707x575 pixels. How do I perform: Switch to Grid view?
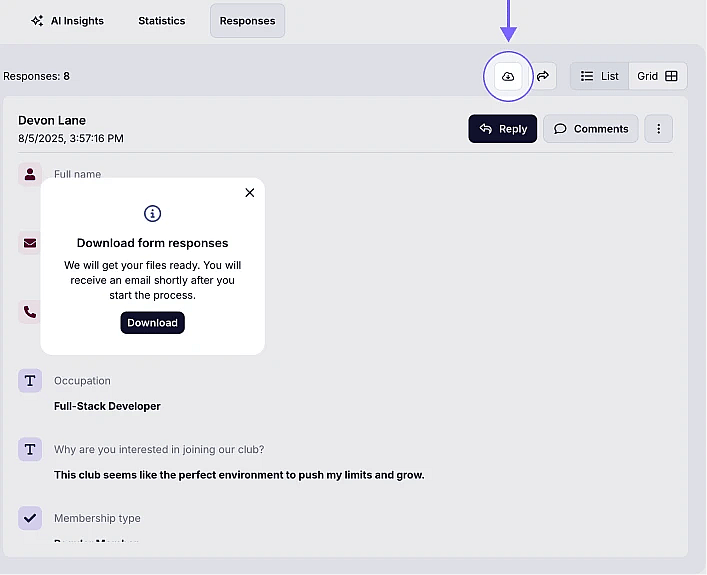pyautogui.click(x=657, y=76)
